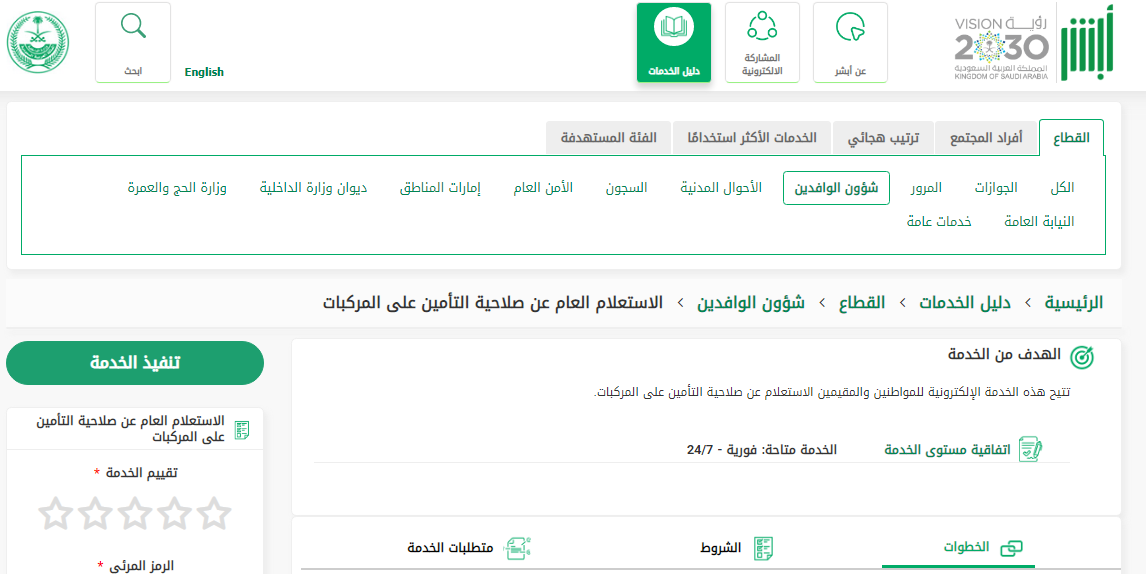Viewport: 1146px width, 574px height.
Task: Click the Absher logo icon
Action: pos(1086,47)
